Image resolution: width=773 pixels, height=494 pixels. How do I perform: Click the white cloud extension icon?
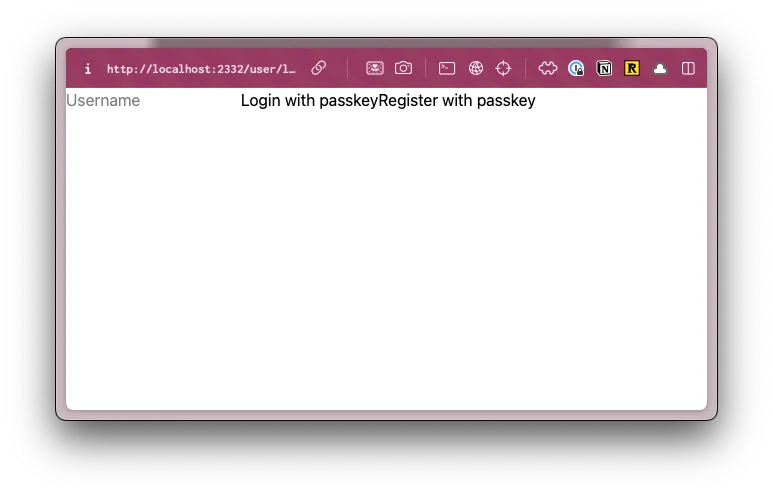pyautogui.click(x=660, y=68)
